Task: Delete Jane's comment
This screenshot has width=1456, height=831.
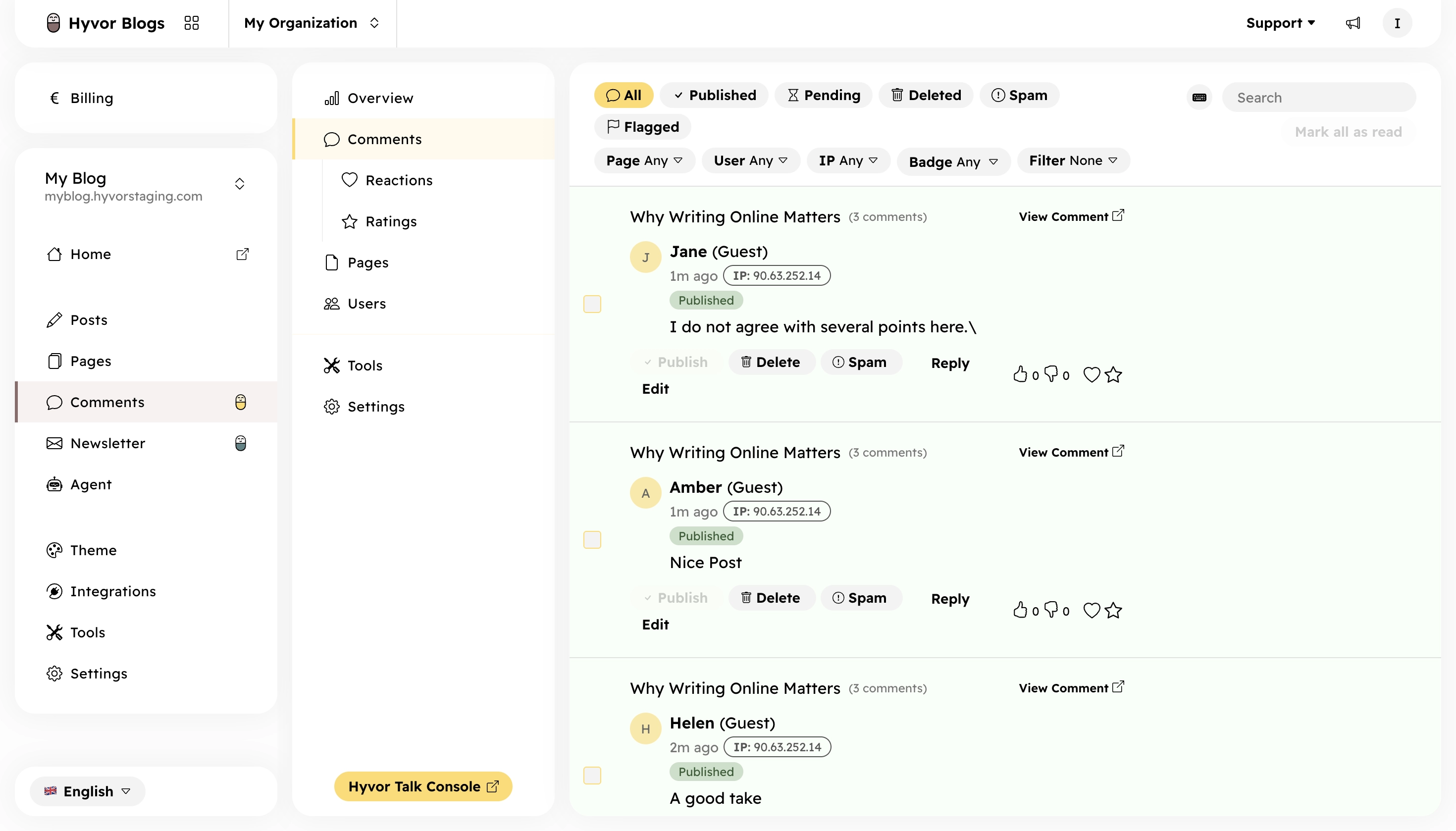Action: tap(772, 363)
